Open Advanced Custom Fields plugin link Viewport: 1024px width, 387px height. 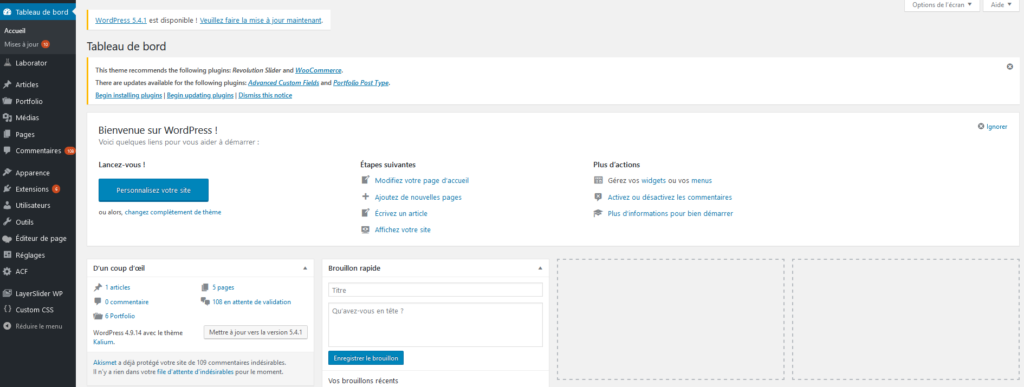pos(283,83)
